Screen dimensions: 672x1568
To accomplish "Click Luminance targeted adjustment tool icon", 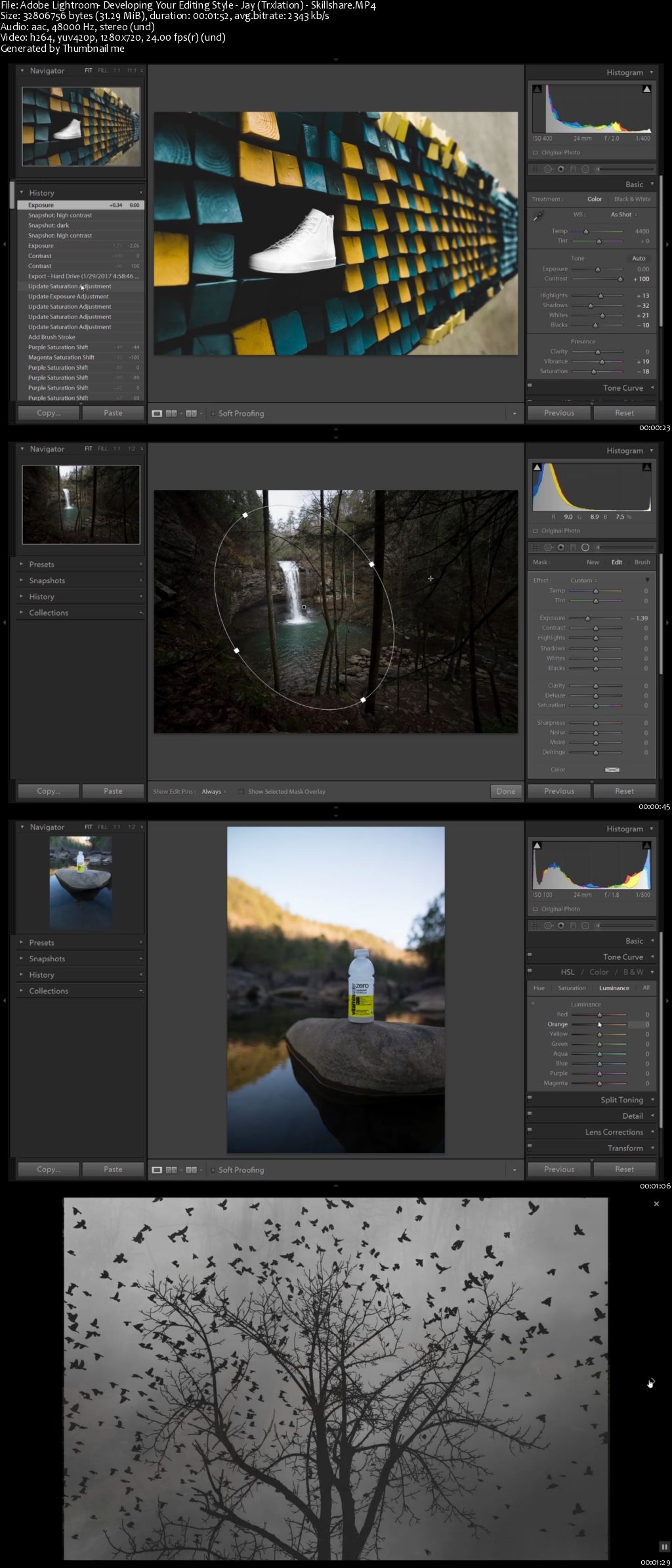I will (533, 1003).
